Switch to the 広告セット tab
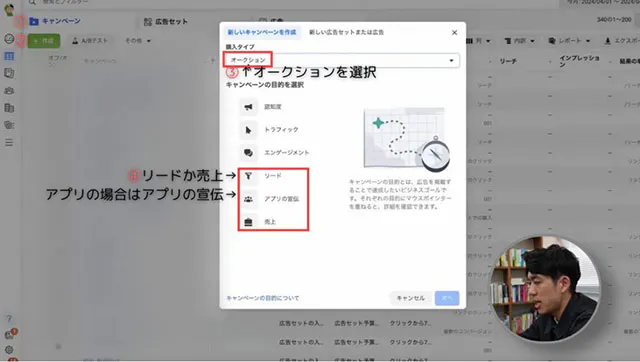The height and width of the screenshot is (362, 640). [x=166, y=22]
